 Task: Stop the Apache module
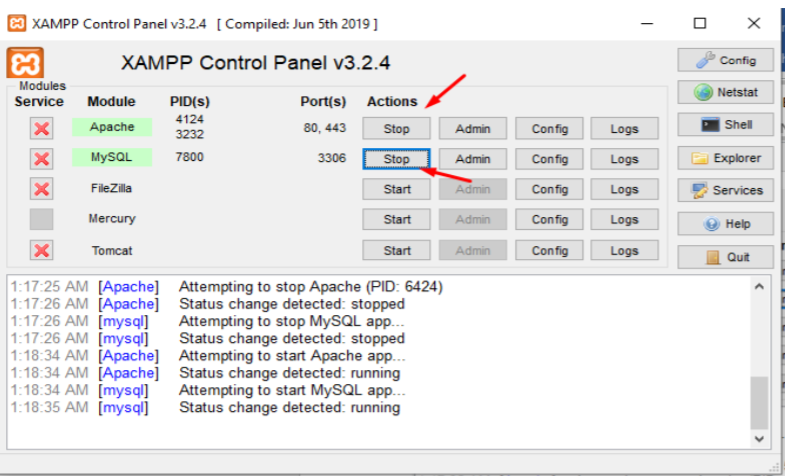tap(397, 129)
